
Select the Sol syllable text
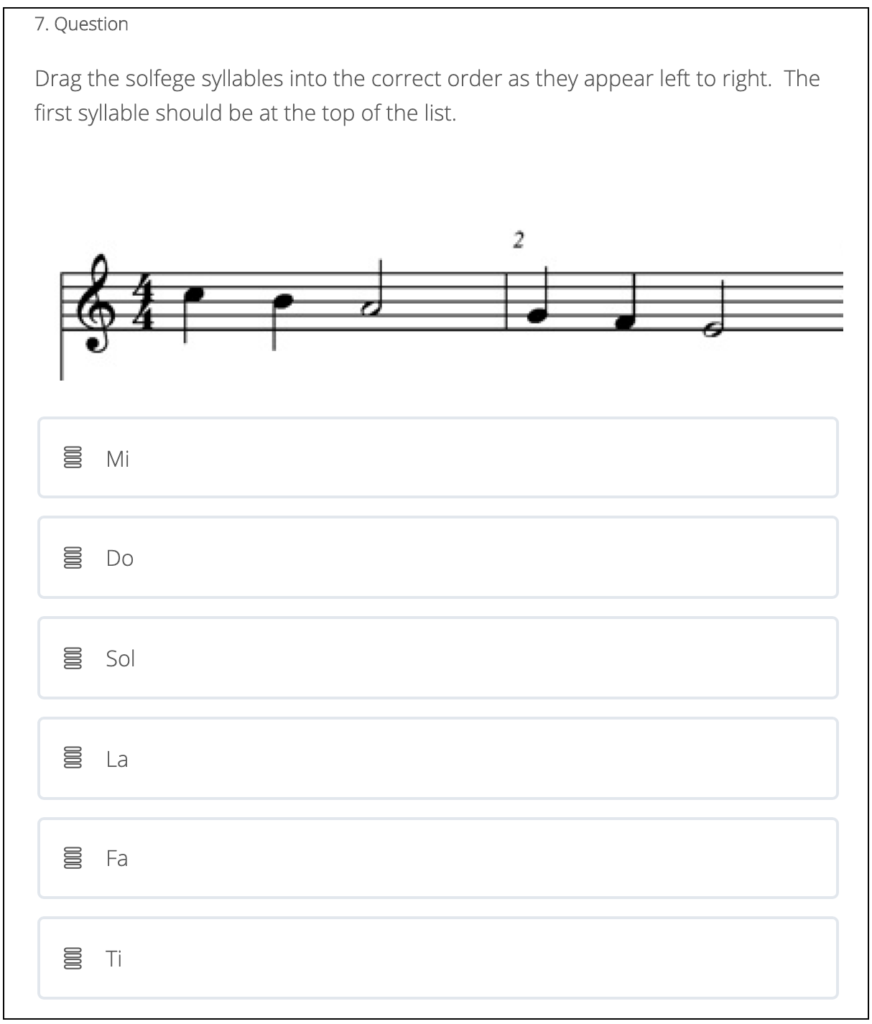[121, 659]
